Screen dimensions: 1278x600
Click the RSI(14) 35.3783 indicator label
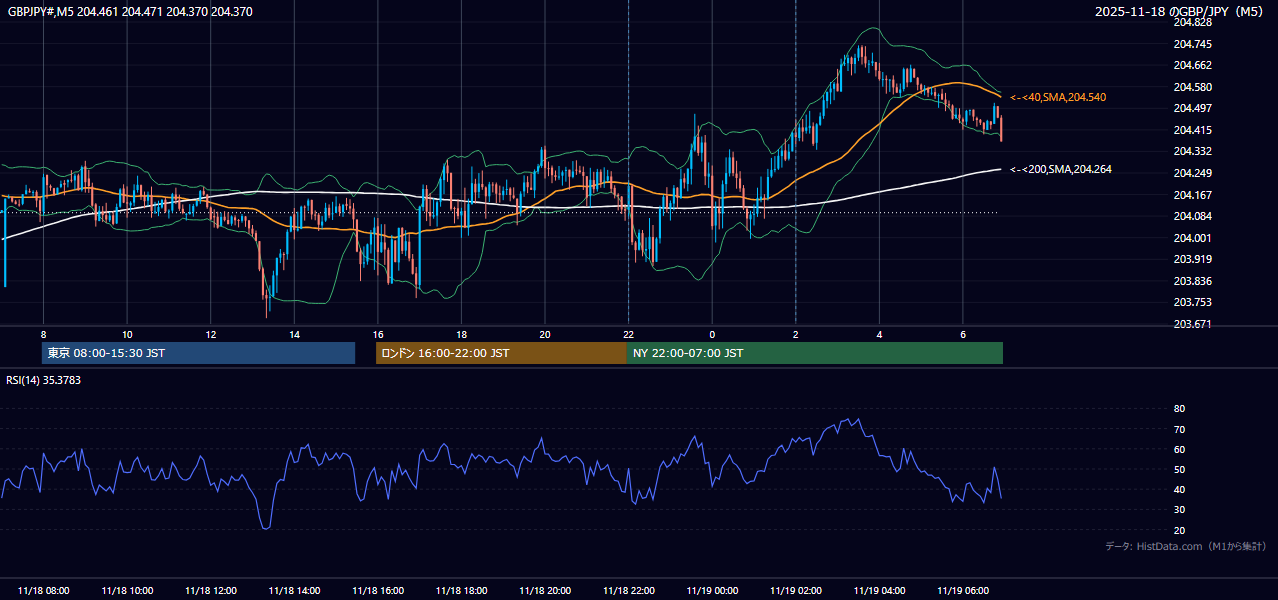coord(43,380)
